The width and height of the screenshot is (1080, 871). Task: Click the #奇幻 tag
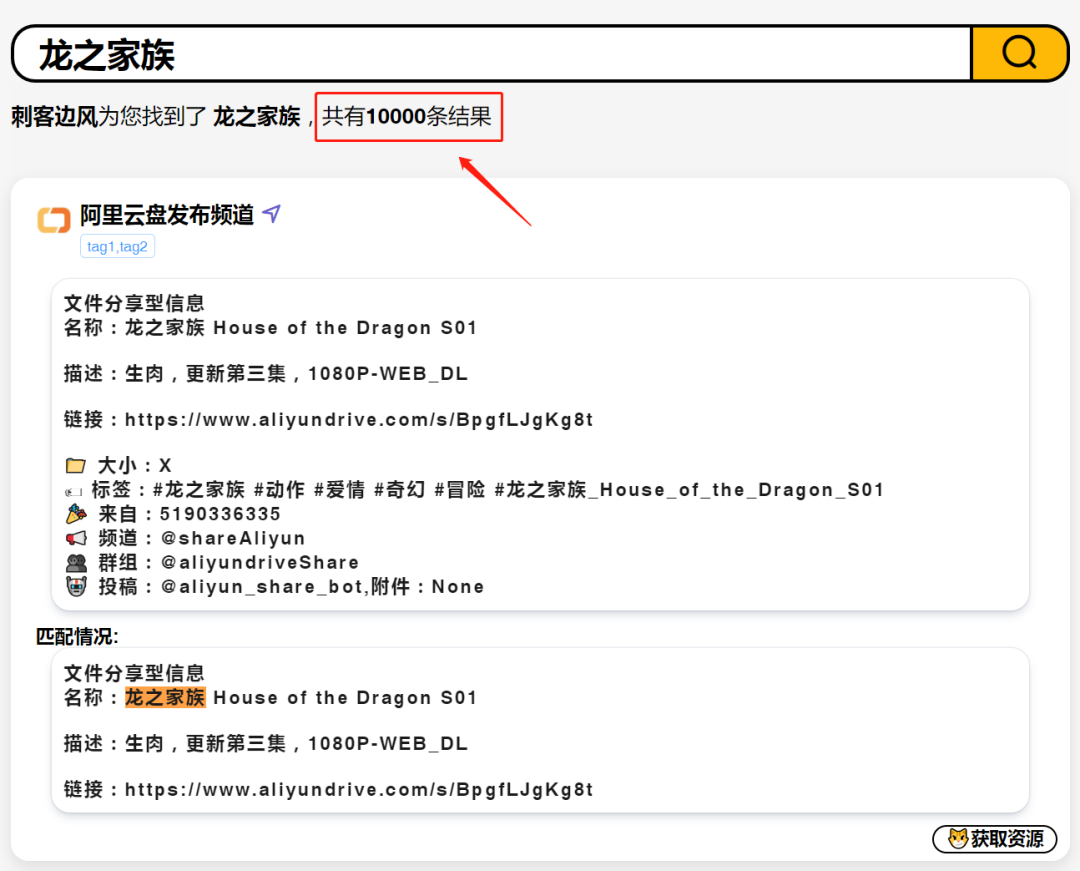tap(399, 490)
